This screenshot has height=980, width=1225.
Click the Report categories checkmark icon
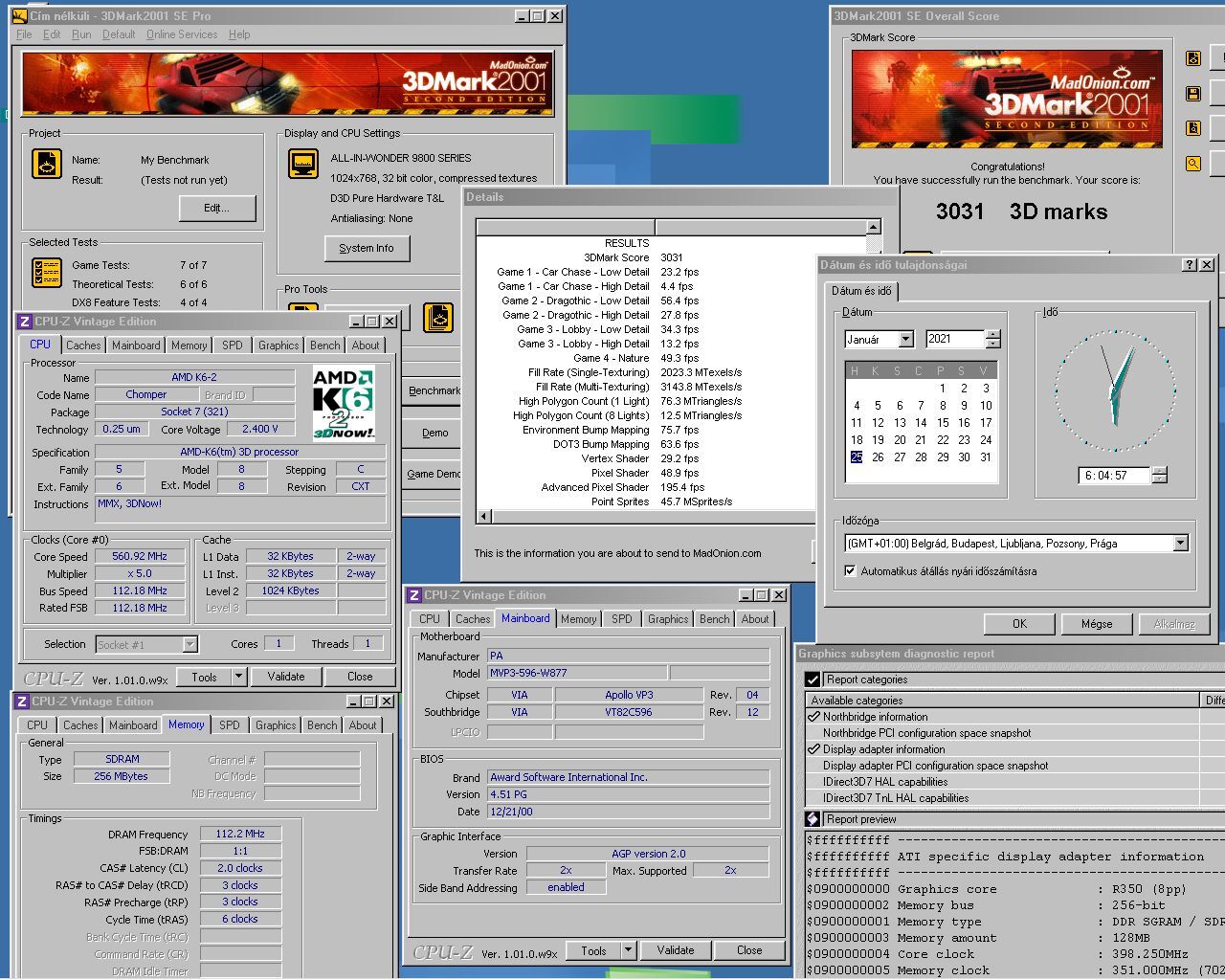[x=813, y=679]
